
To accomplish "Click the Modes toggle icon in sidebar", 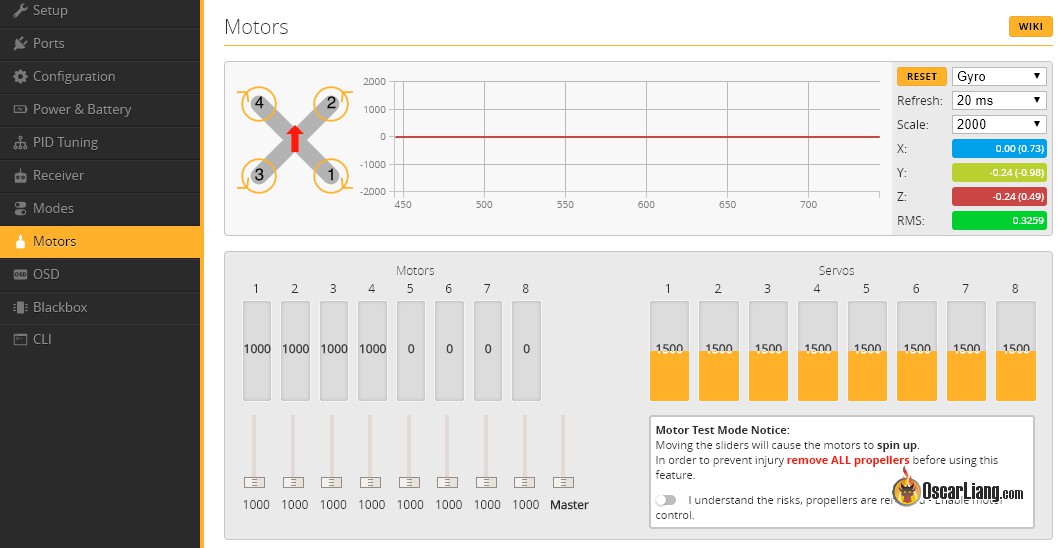I will click(x=20, y=209).
